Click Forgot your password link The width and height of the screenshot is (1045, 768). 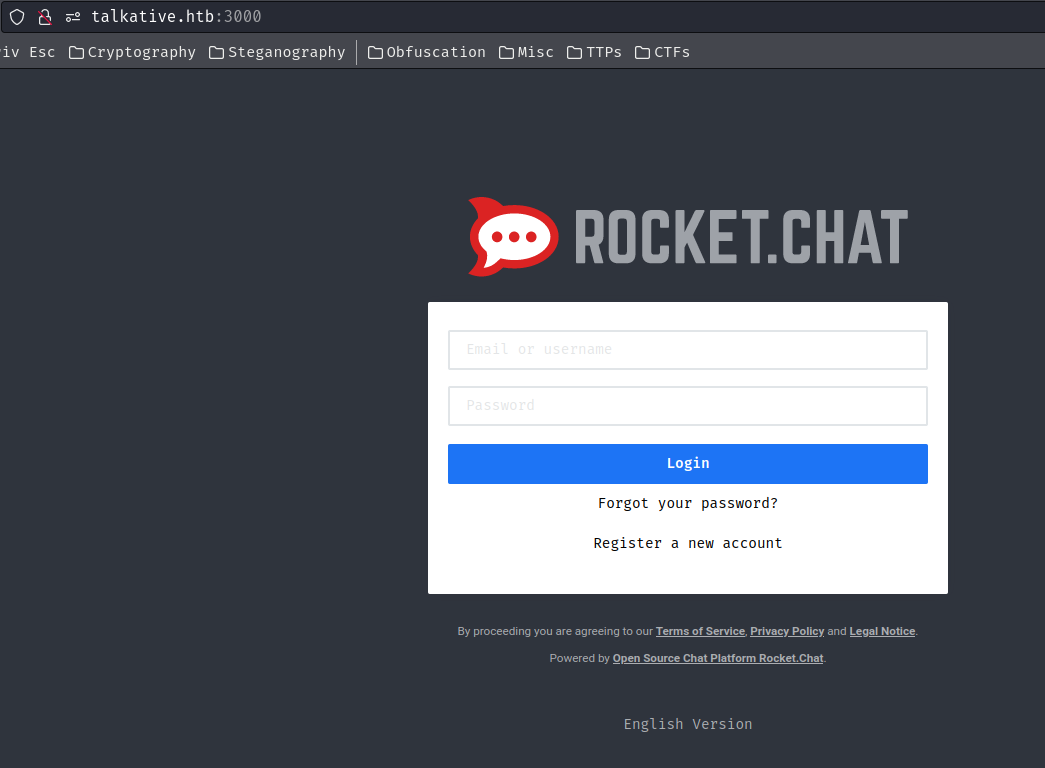coord(688,503)
